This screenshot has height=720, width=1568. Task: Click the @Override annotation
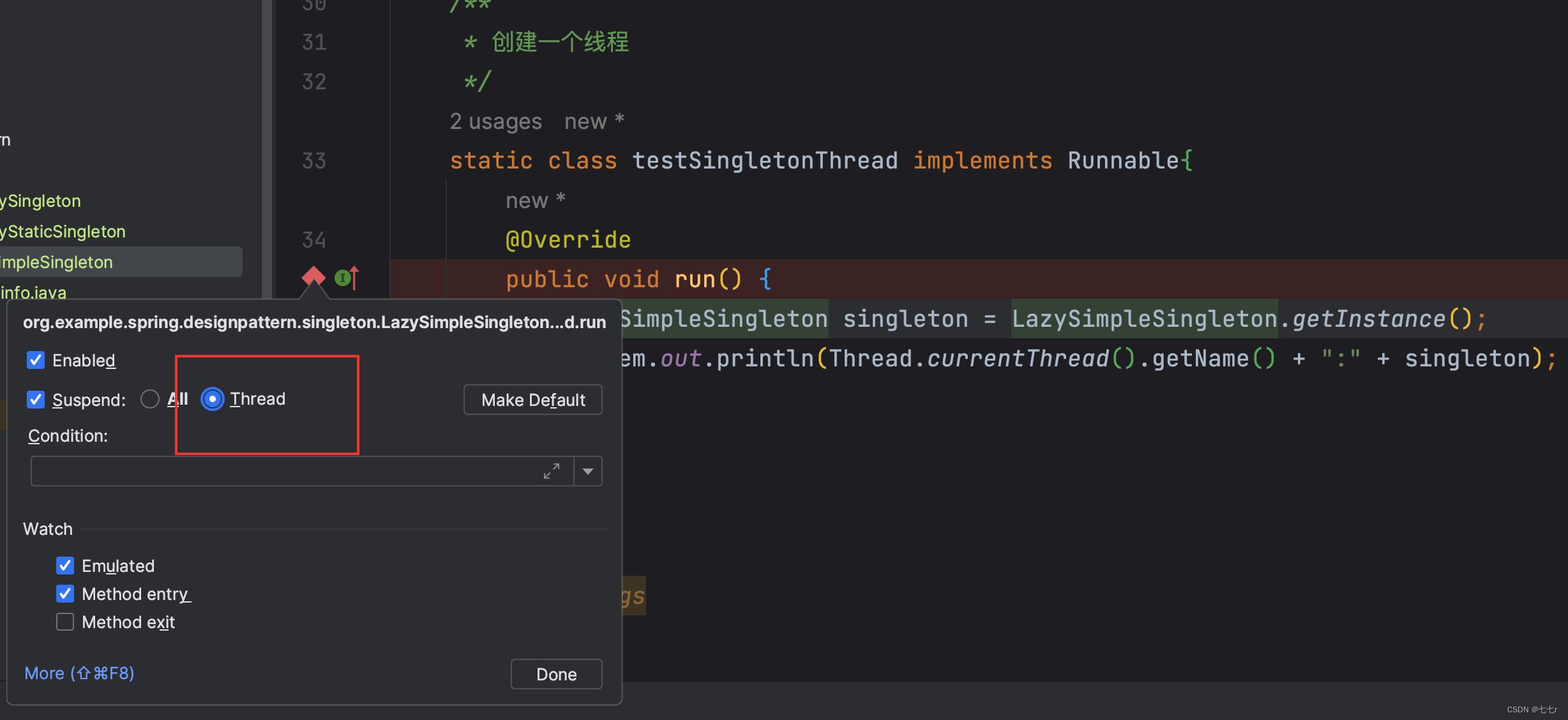coord(568,240)
